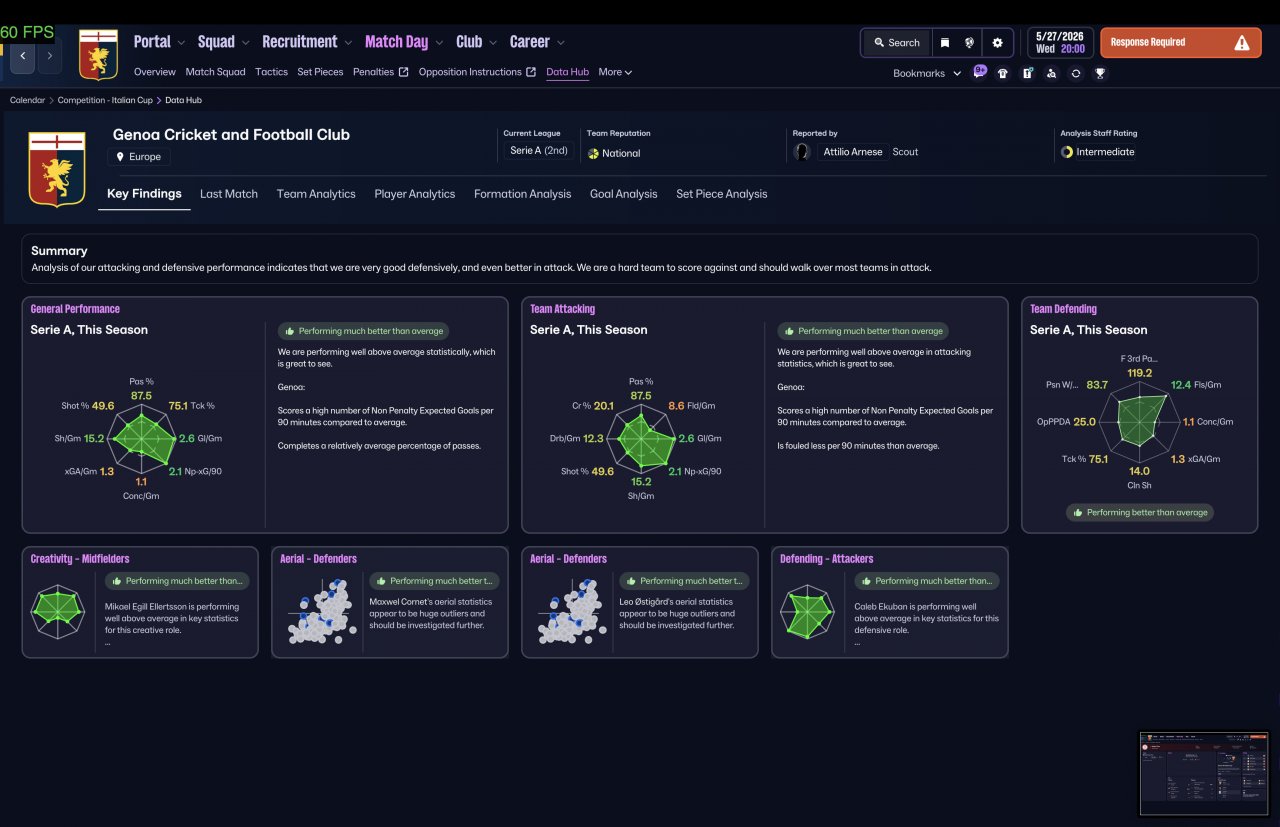
Task: Click the Response Required button
Action: coord(1179,43)
